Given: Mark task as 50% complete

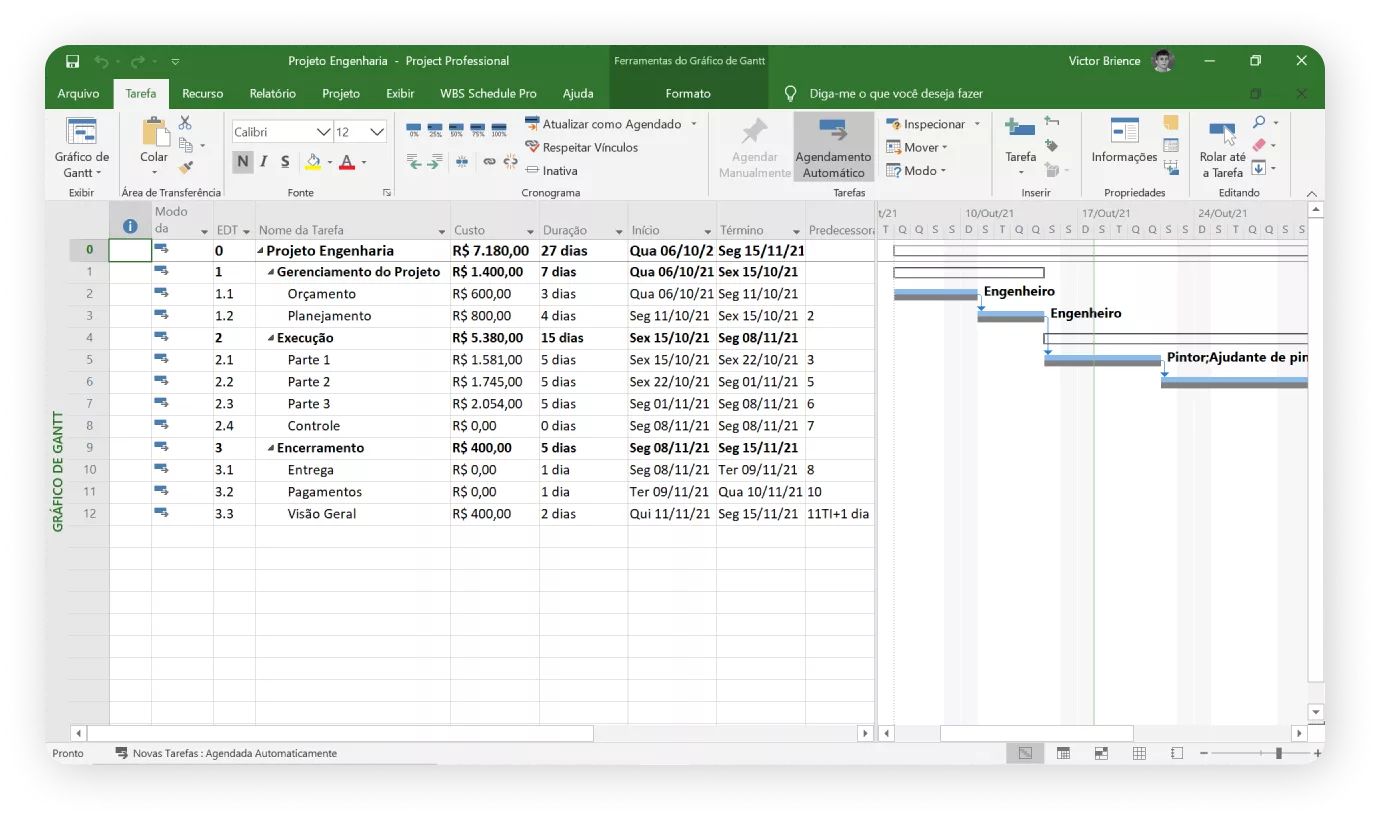Looking at the screenshot, I should coord(456,128).
